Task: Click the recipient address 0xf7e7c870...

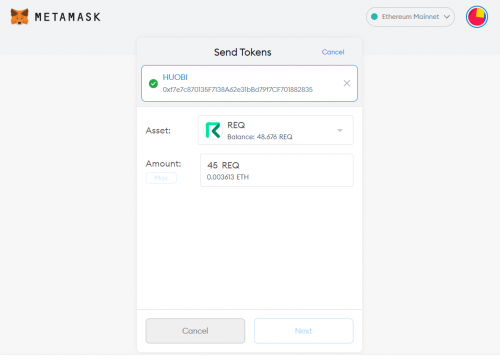Action: tap(238, 89)
